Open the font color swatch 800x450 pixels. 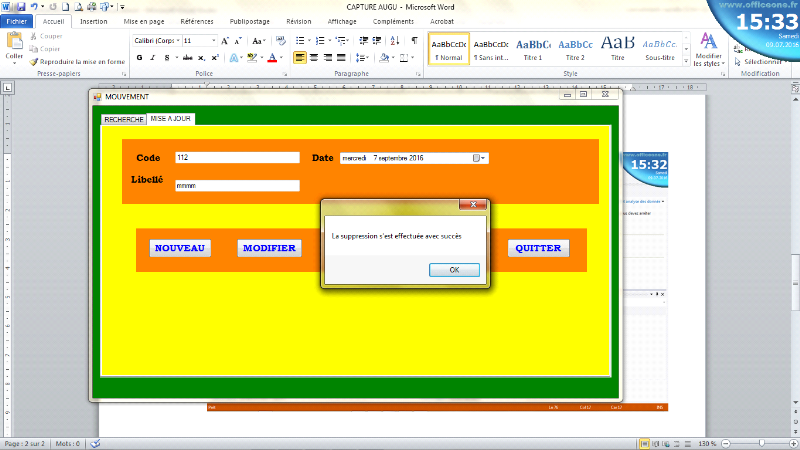point(272,58)
